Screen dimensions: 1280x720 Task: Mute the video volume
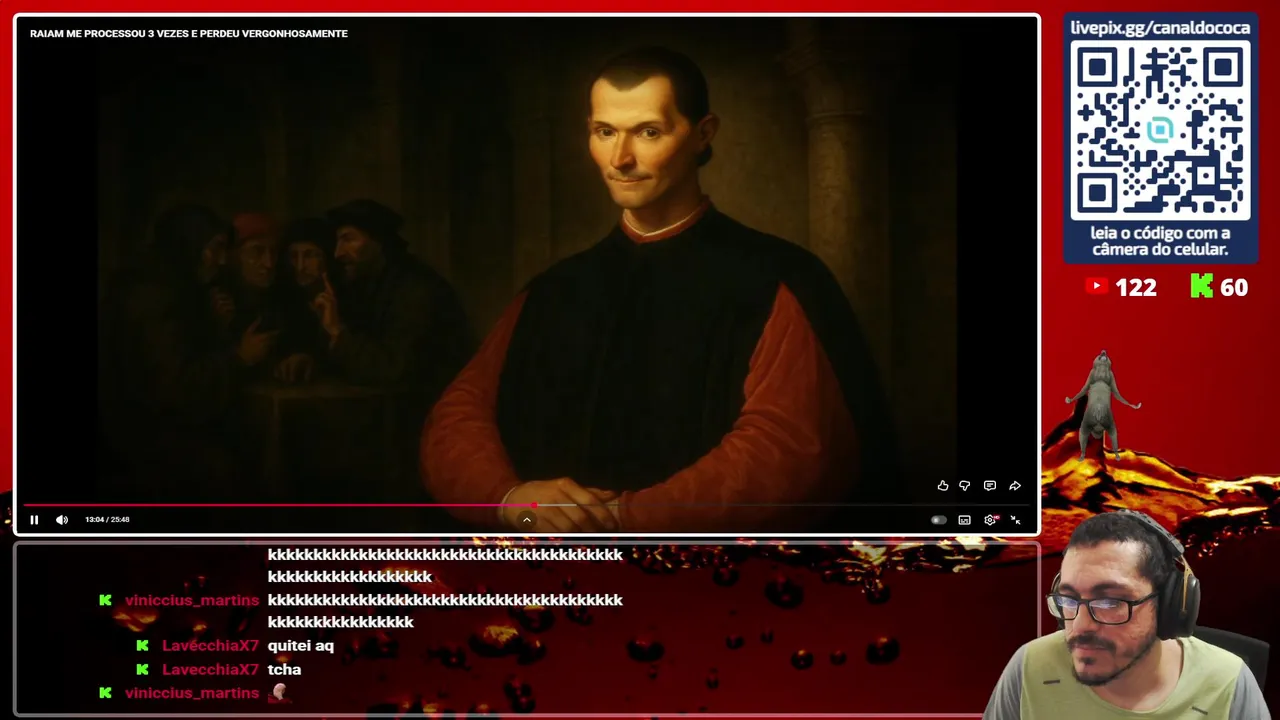tap(62, 520)
